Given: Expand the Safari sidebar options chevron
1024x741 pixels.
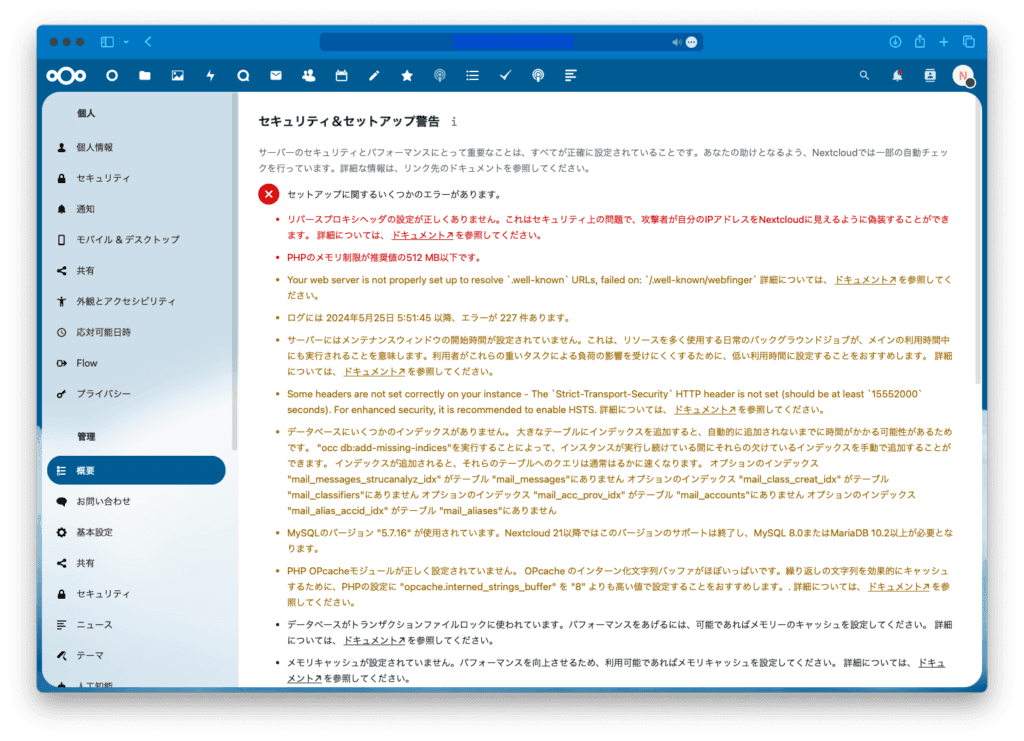Looking at the screenshot, I should click(x=126, y=42).
